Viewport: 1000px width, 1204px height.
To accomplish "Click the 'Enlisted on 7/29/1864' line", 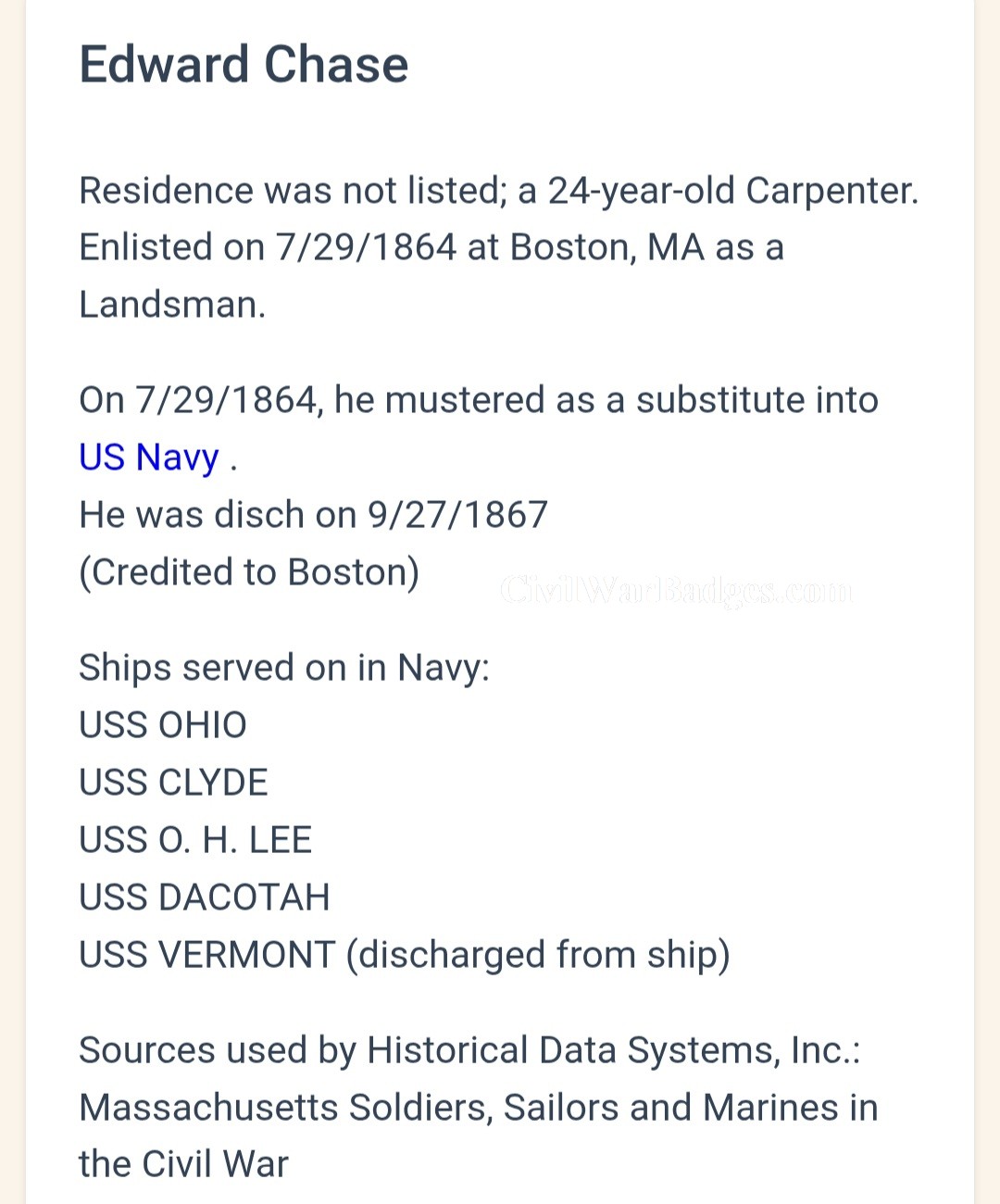I will click(x=431, y=247).
